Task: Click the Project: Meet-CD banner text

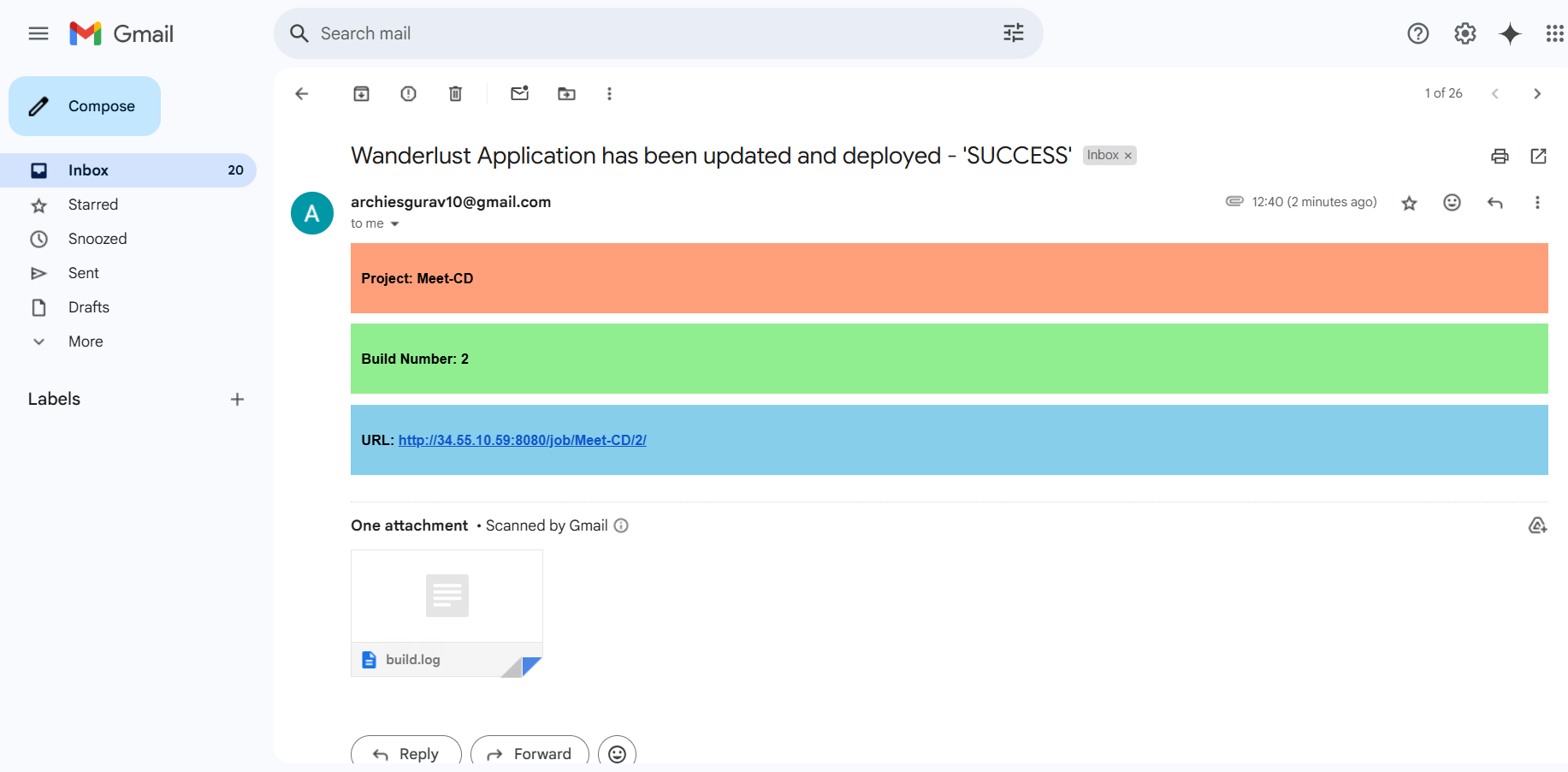Action: [417, 278]
